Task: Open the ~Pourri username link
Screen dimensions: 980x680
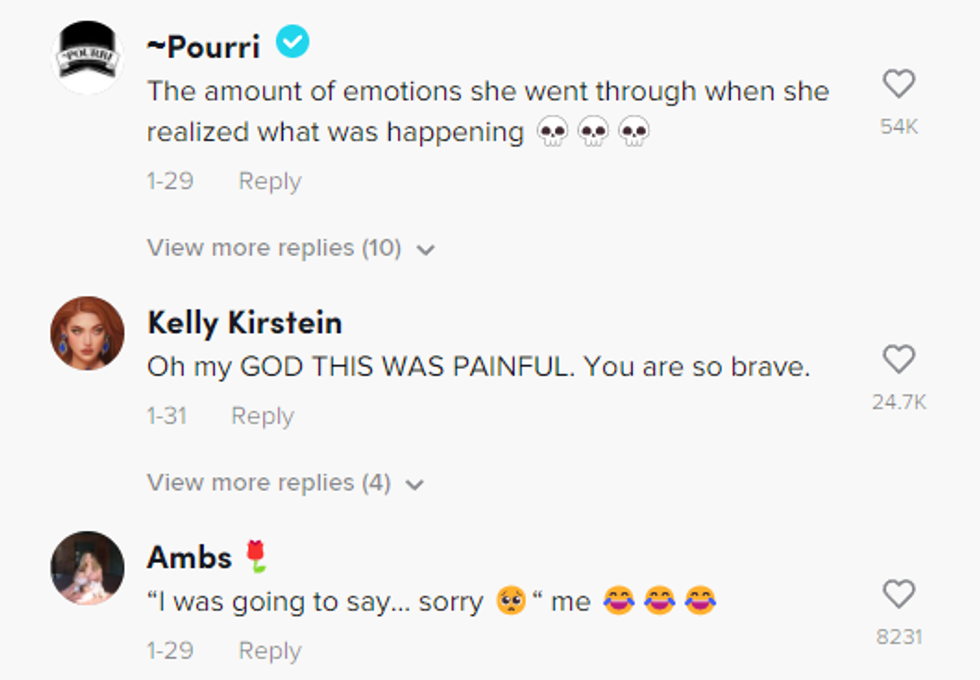Action: 203,46
